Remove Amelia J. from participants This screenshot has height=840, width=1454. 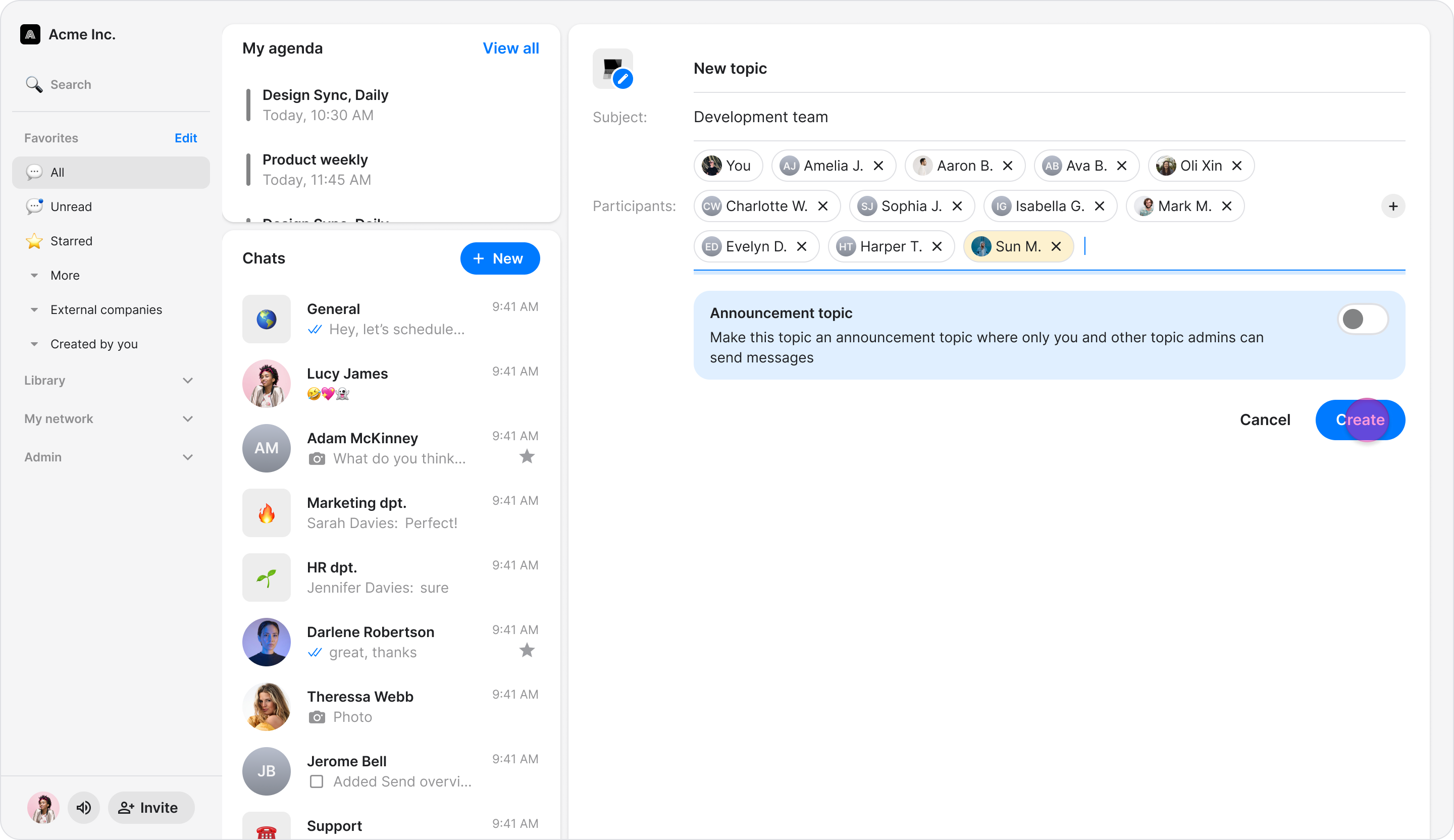point(878,166)
